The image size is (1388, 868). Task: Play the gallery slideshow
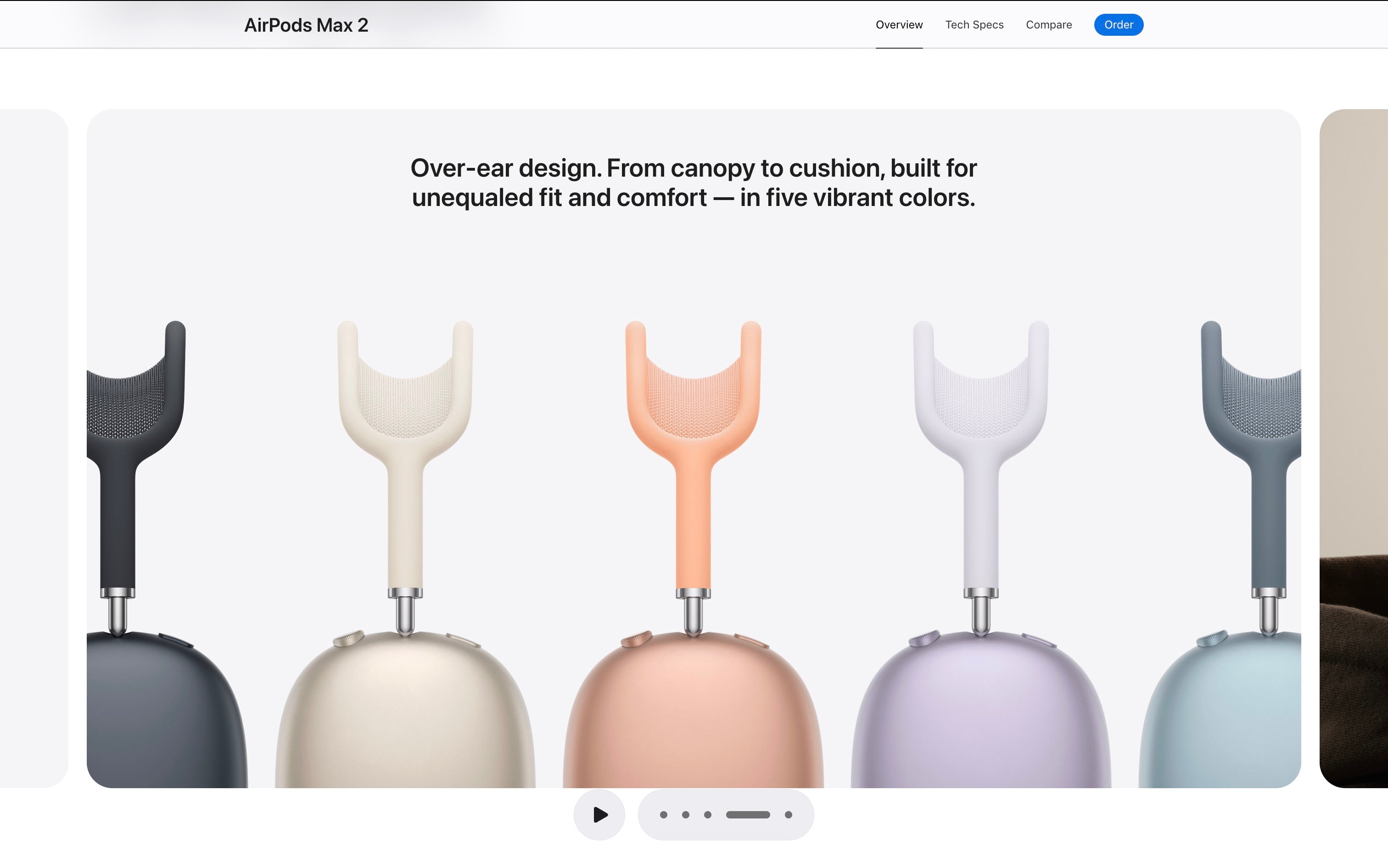[x=599, y=814]
